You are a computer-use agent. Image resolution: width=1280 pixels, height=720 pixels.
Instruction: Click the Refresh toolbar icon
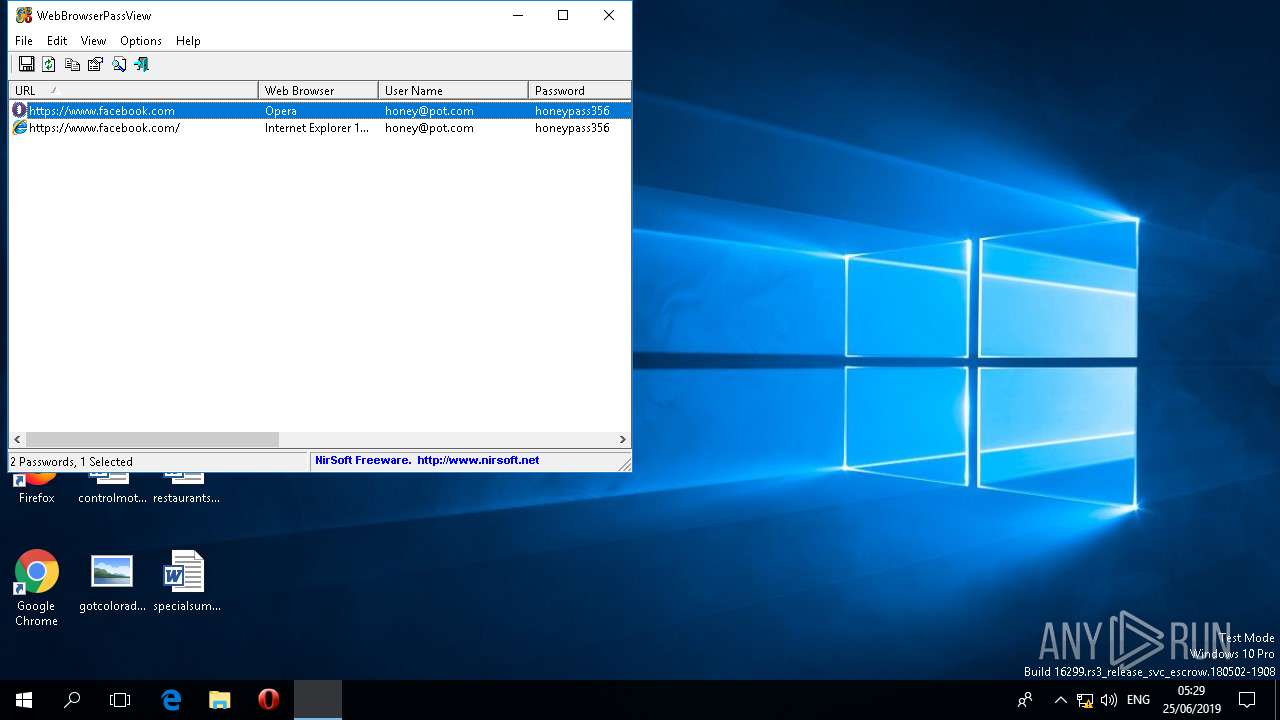click(x=49, y=64)
